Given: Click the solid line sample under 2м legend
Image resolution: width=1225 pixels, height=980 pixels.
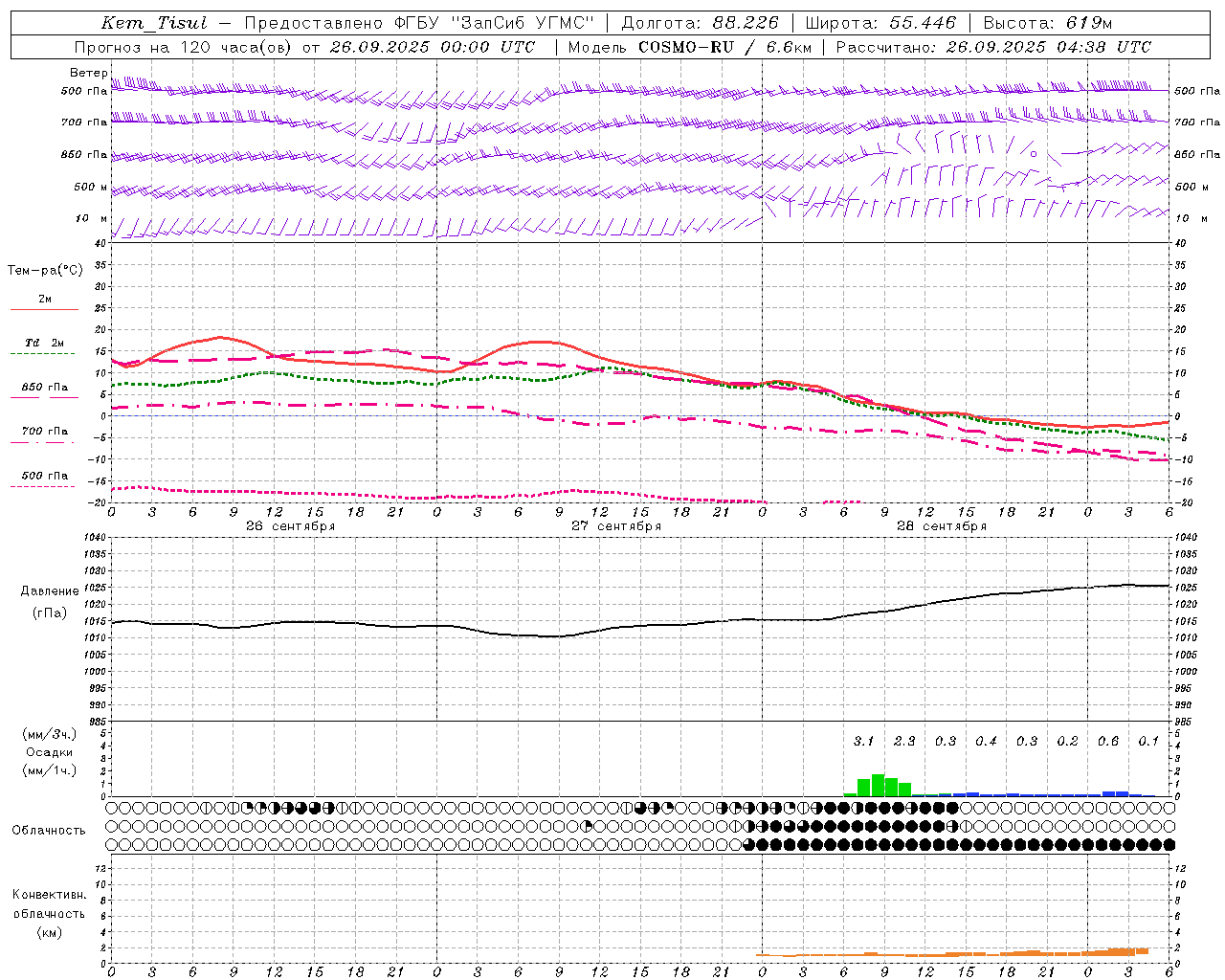Looking at the screenshot, I should pyautogui.click(x=44, y=309).
